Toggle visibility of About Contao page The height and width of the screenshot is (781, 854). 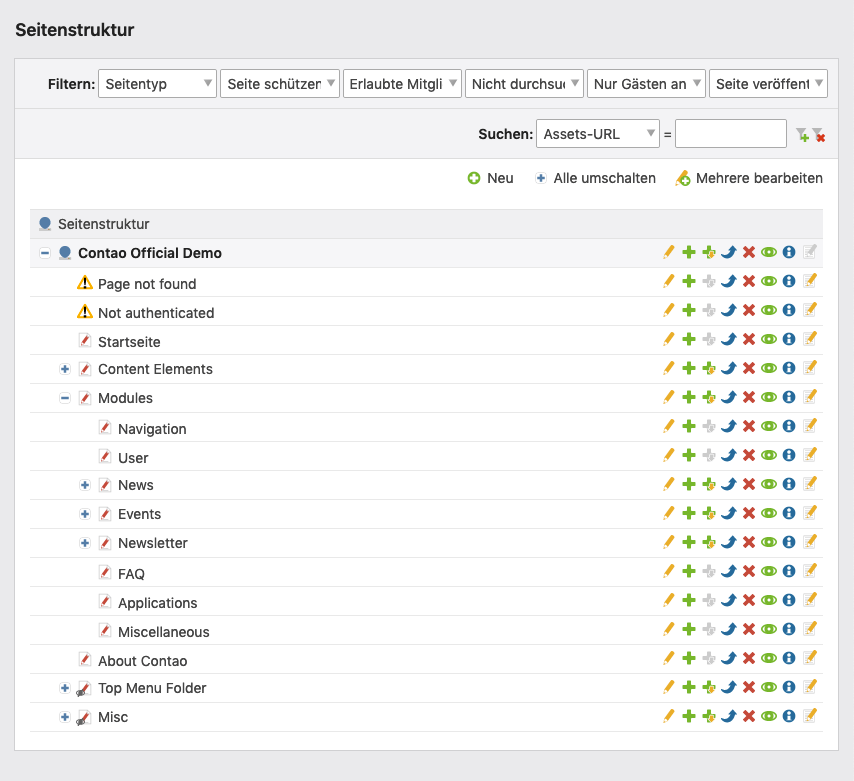pyautogui.click(x=769, y=658)
